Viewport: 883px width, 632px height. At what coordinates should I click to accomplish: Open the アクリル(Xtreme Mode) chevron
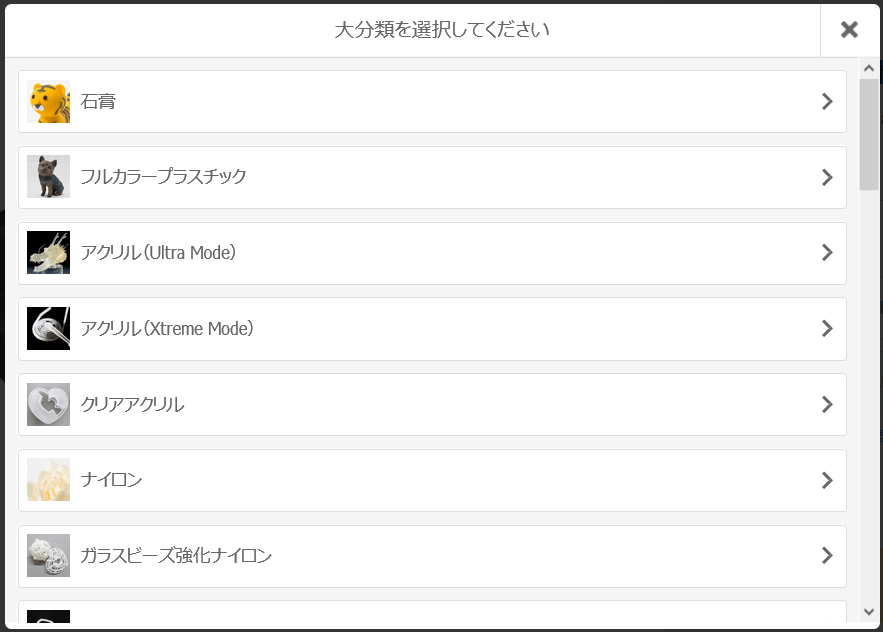827,328
